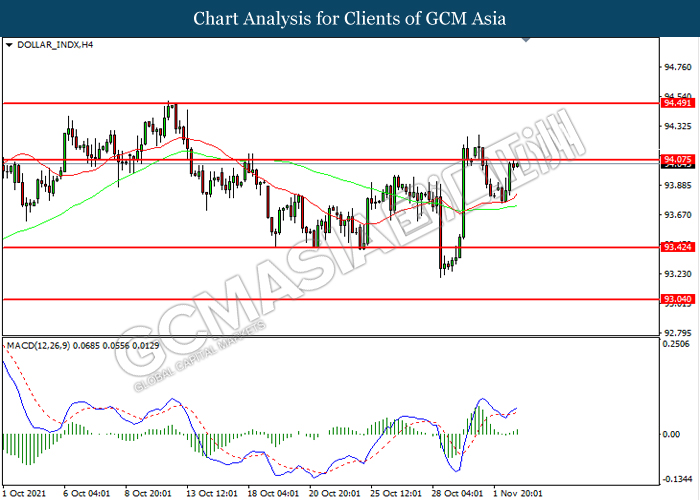Viewport: 700px width, 500px height.
Task: Click the 25 Oct 12:01 time label
Action: coord(396,493)
